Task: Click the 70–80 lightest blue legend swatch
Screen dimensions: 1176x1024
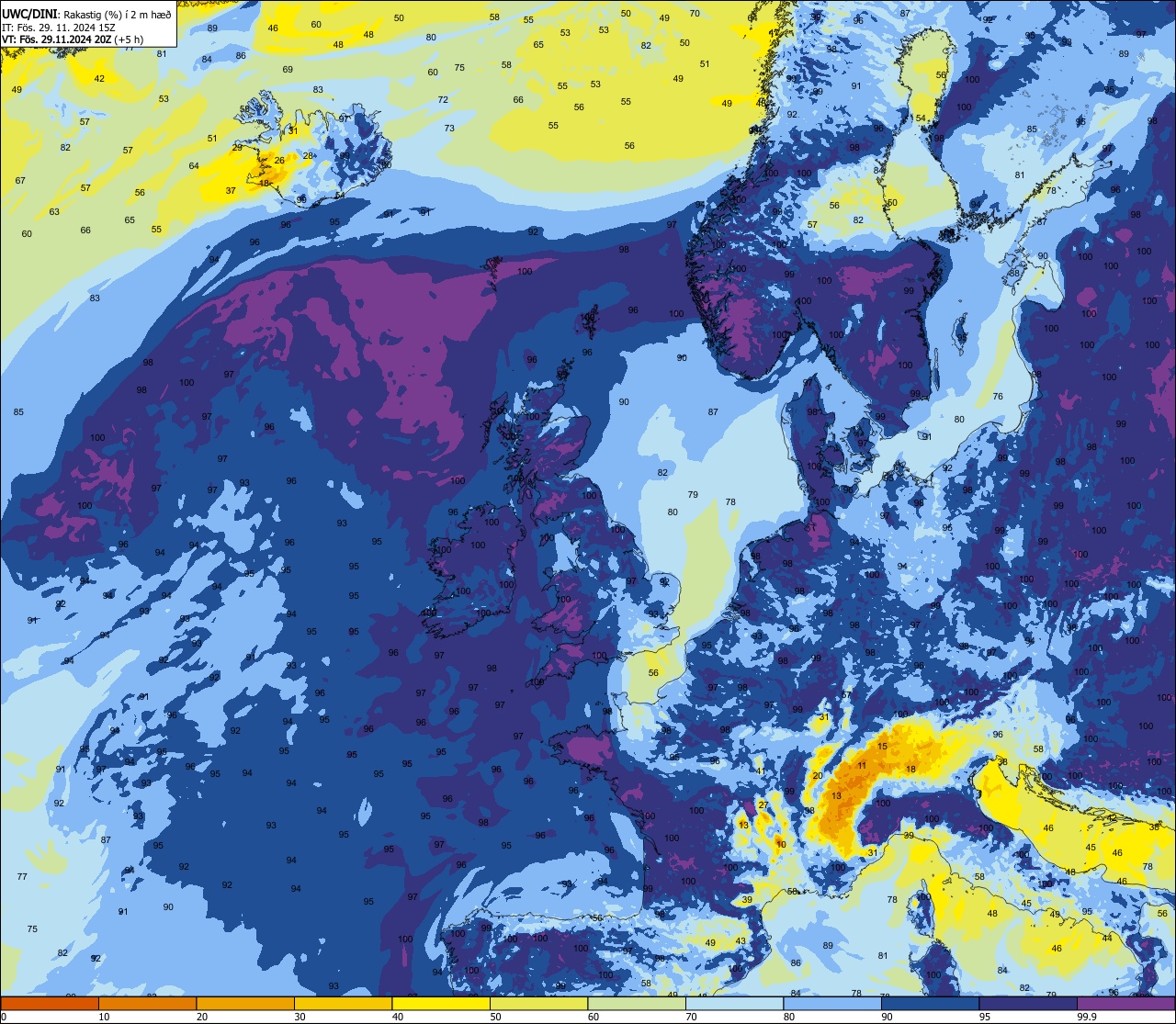Action: tap(734, 1003)
